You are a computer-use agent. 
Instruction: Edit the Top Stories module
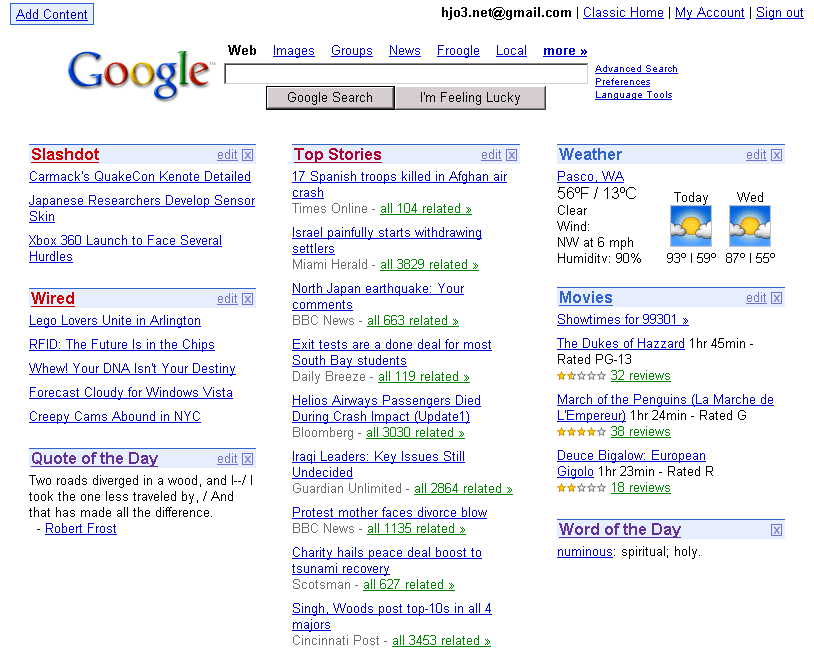(x=491, y=155)
